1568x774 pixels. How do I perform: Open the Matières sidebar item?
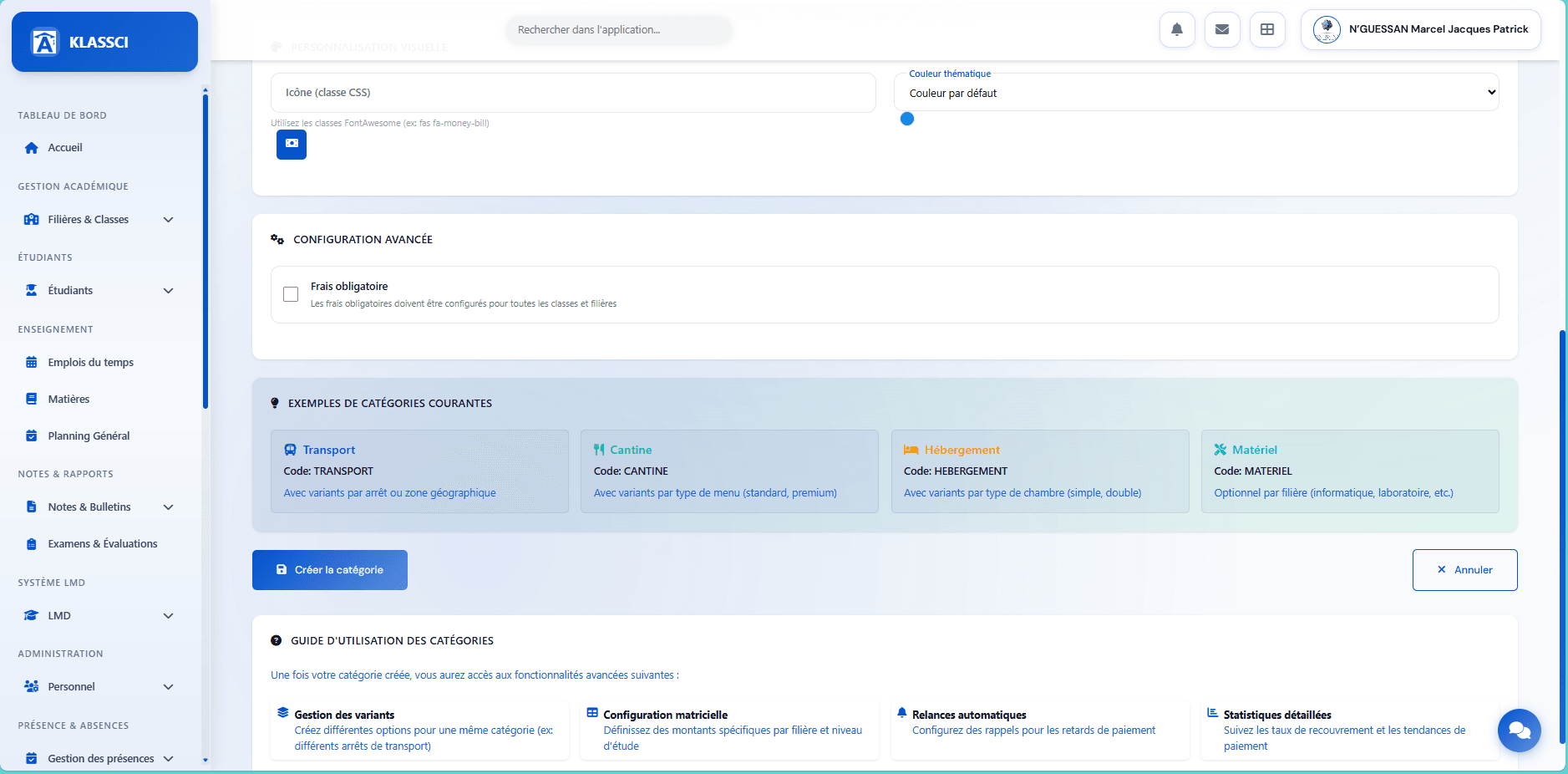click(x=69, y=399)
